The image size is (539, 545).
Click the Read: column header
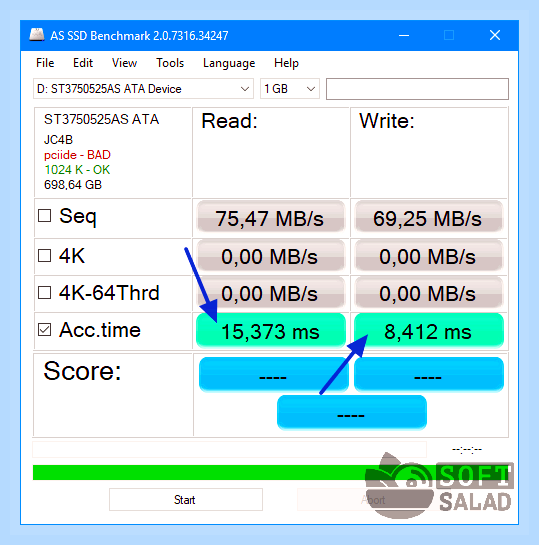click(229, 121)
